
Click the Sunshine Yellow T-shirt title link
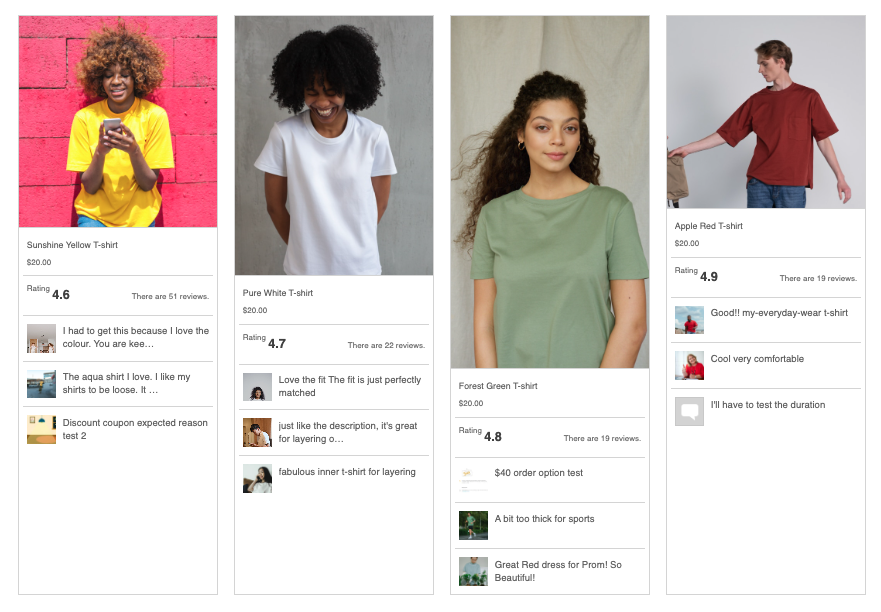pos(72,245)
